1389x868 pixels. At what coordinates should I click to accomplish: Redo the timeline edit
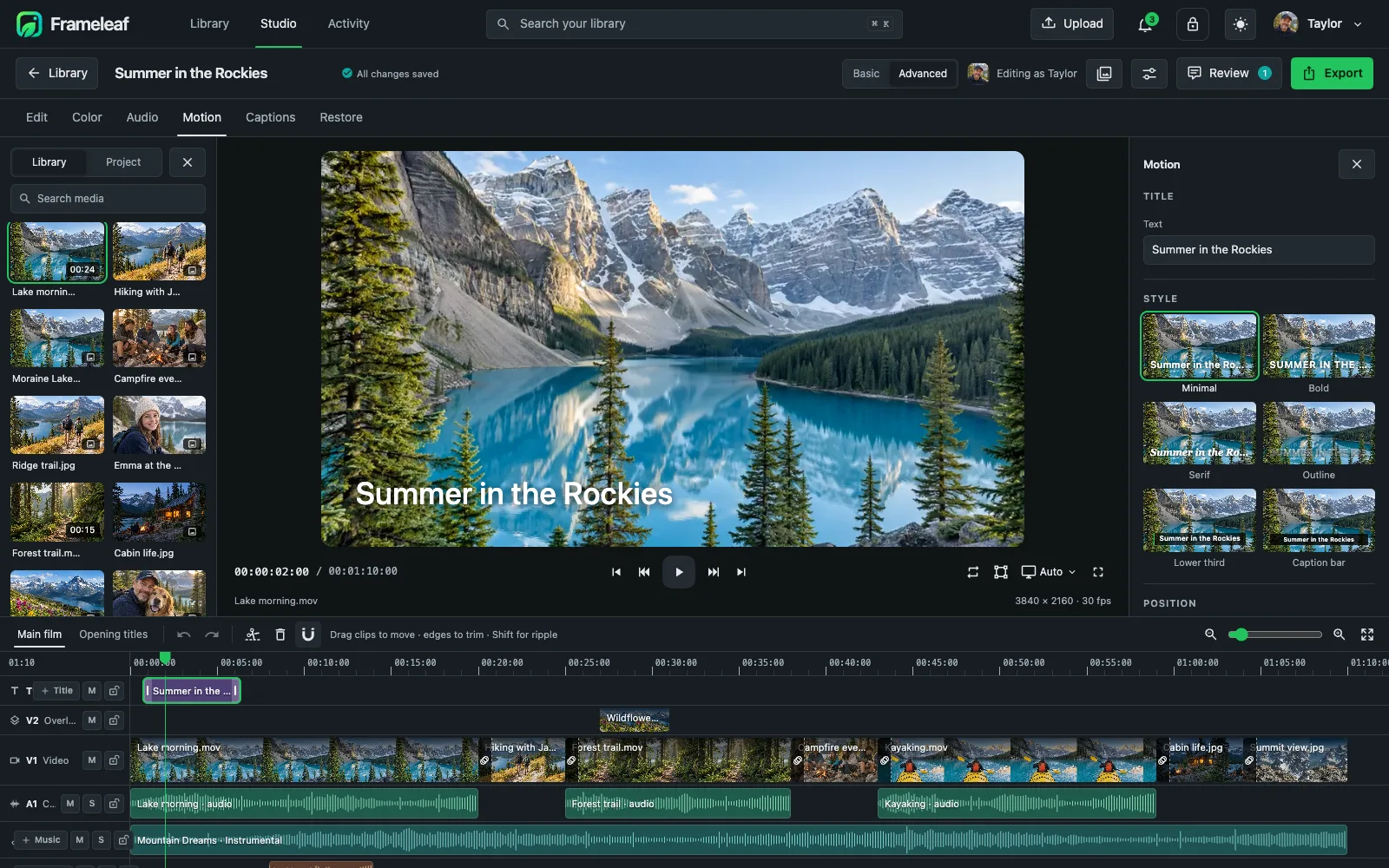coord(212,635)
